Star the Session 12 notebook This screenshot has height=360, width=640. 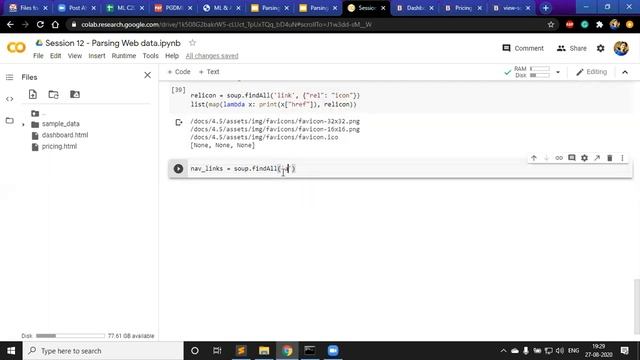point(192,43)
